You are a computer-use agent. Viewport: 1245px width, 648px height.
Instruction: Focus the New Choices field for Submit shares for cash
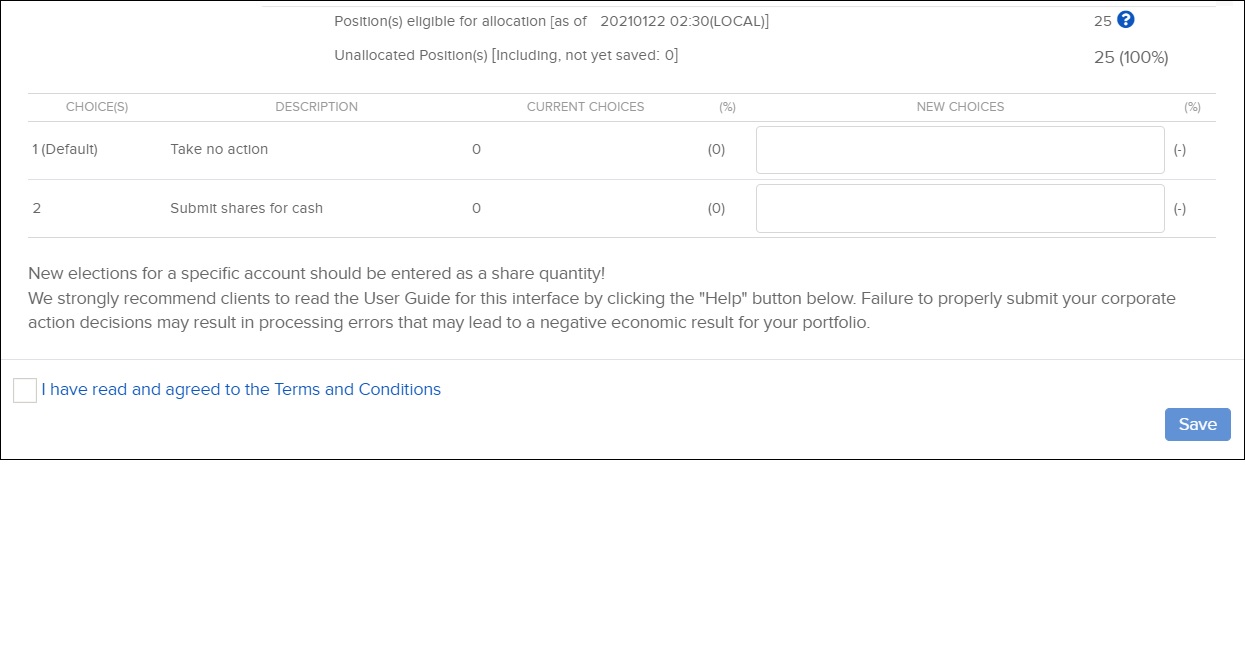[960, 208]
